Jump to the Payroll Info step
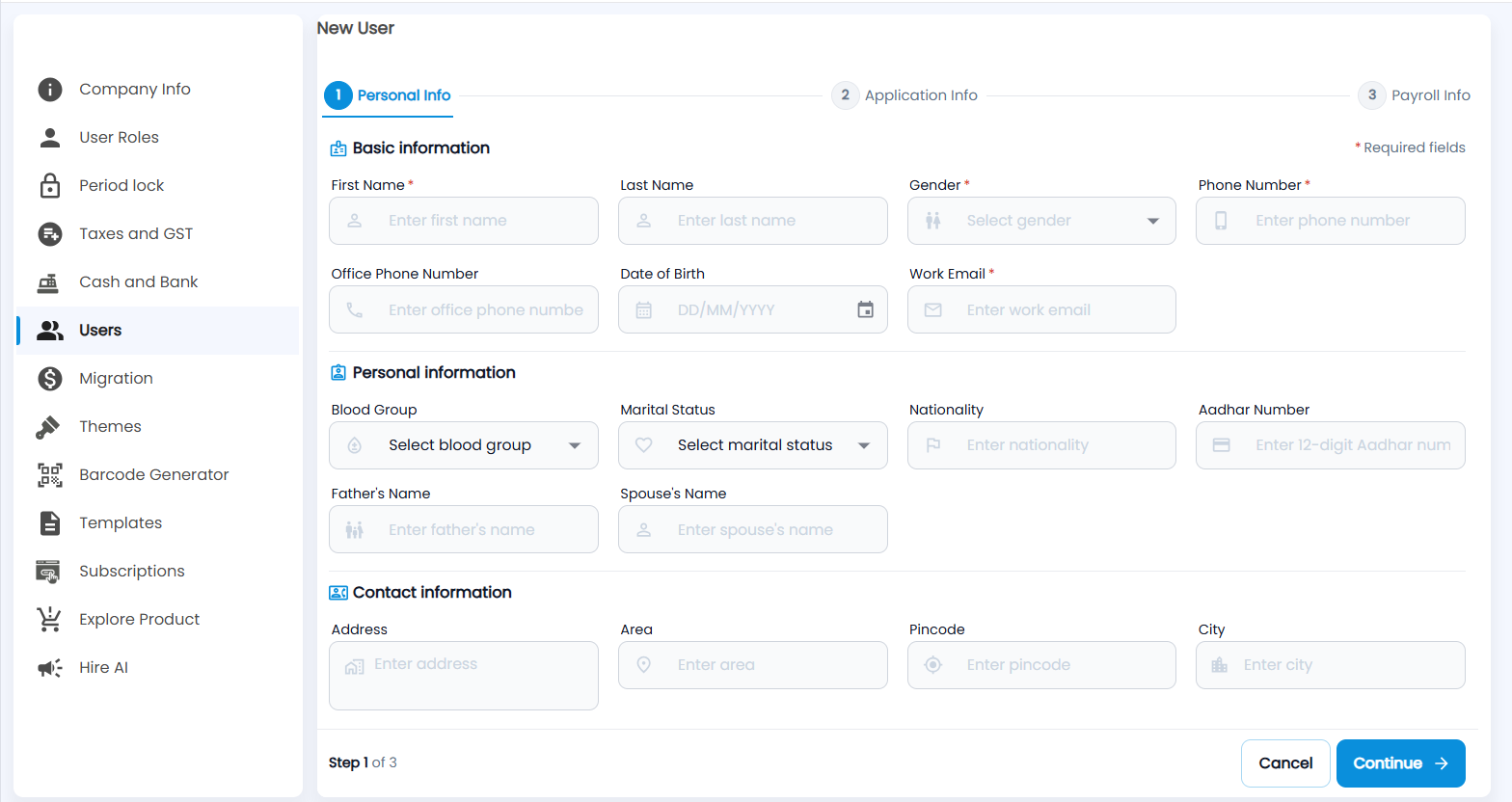Viewport: 1512px width, 802px height. [1415, 95]
